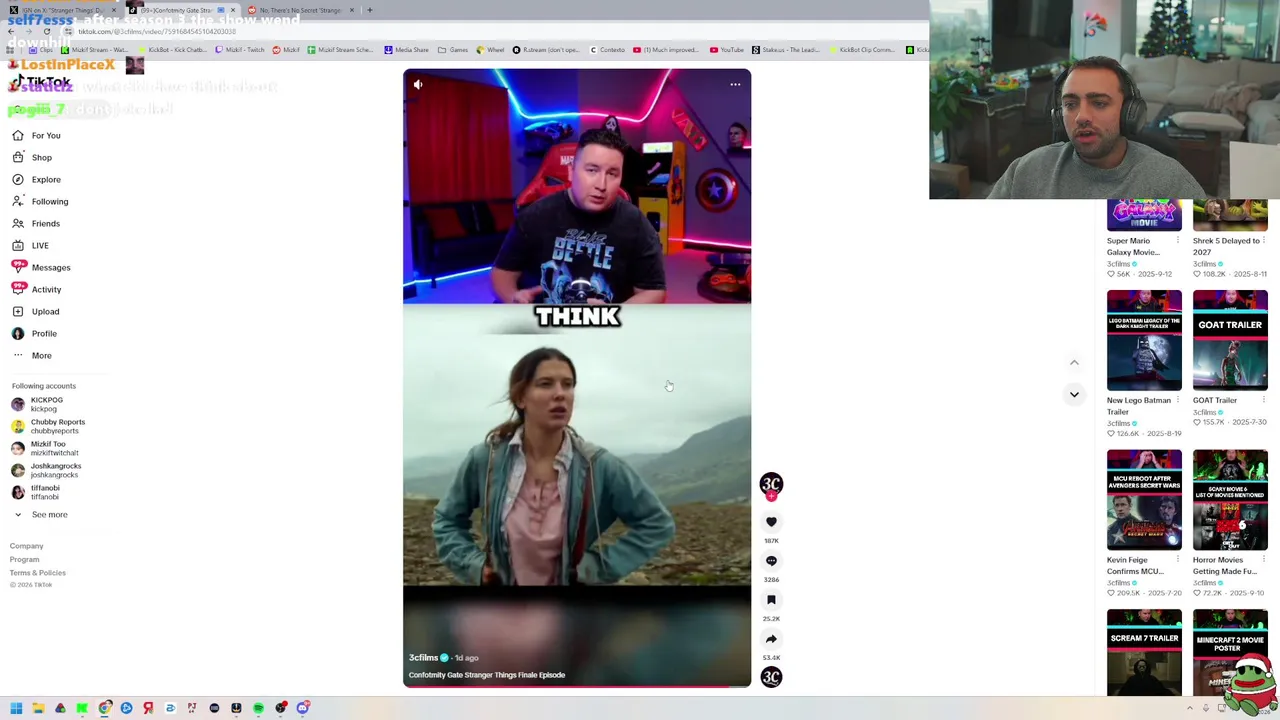Viewport: 1280px width, 720px height.
Task: Open GOAT Trailer video thumbnail
Action: [1230, 340]
